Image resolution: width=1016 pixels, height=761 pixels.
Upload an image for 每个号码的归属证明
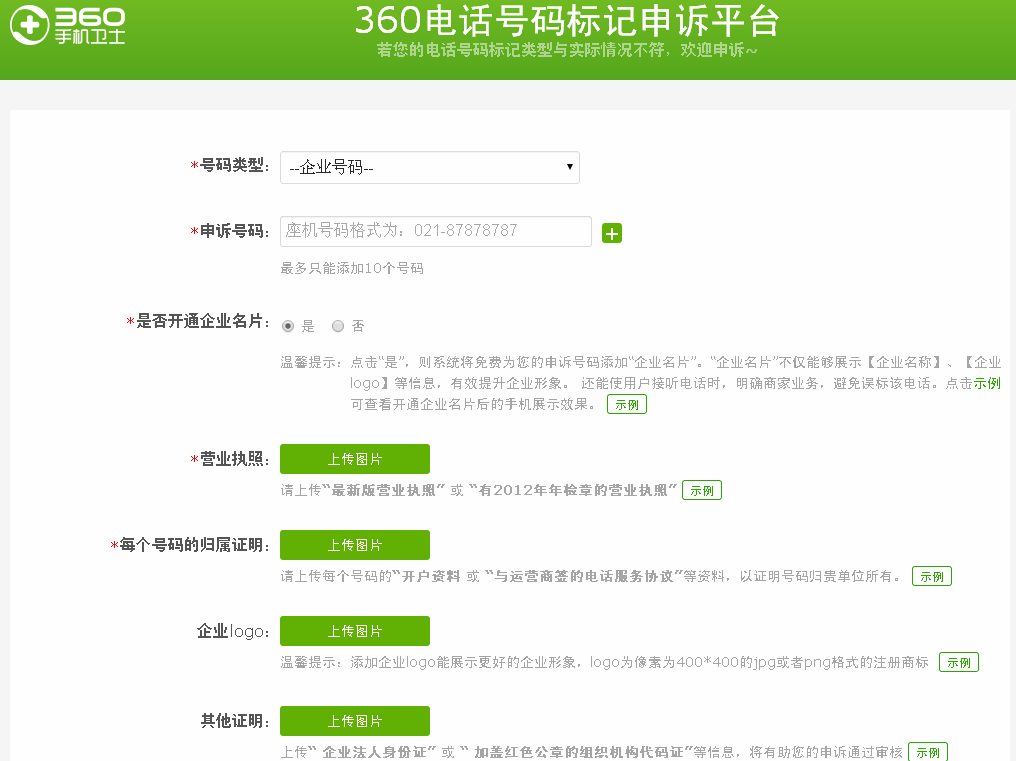(354, 545)
